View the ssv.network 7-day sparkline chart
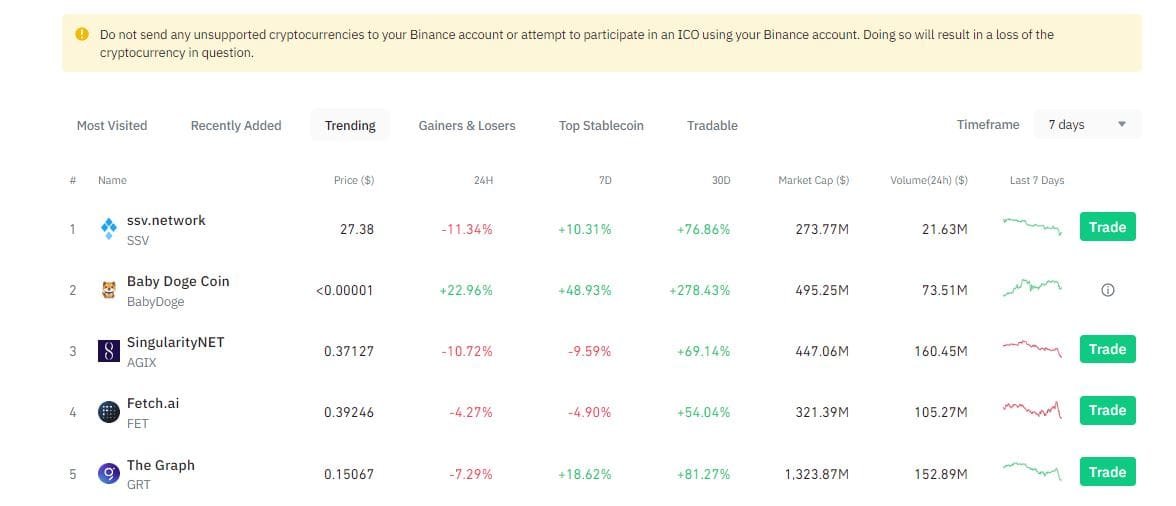Viewport: 1176px width, 506px height. point(1031,226)
